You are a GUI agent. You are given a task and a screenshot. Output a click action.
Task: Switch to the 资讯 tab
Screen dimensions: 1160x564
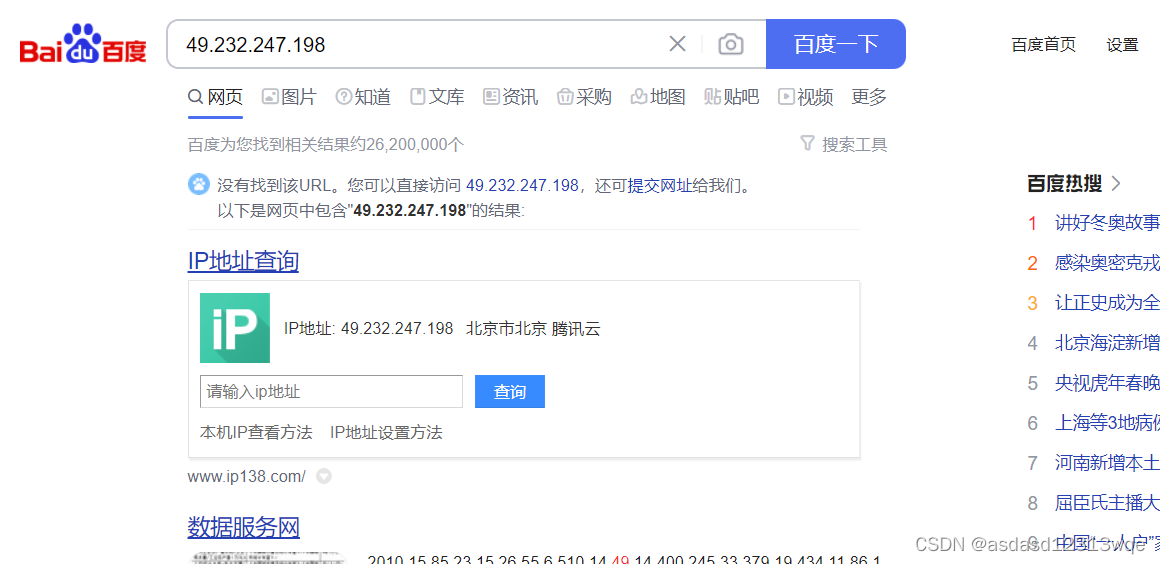coord(510,96)
